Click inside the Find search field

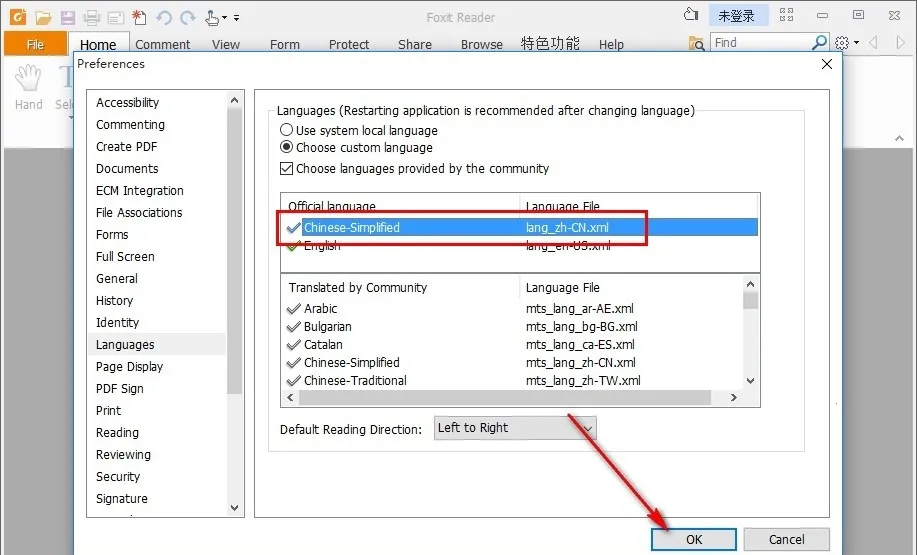760,43
